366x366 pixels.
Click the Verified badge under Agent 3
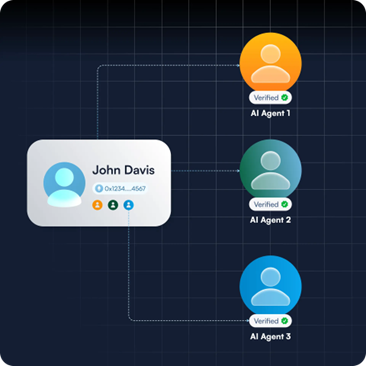click(270, 321)
